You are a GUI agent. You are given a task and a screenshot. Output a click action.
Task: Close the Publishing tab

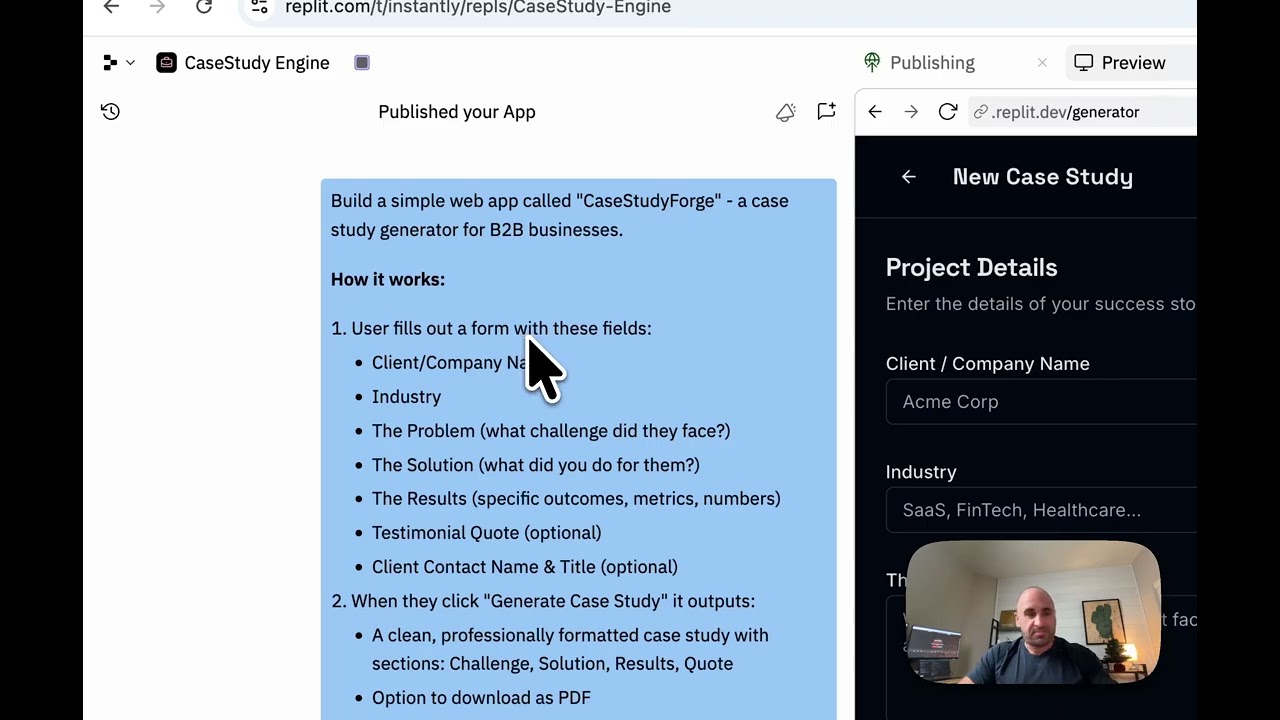click(x=1042, y=63)
